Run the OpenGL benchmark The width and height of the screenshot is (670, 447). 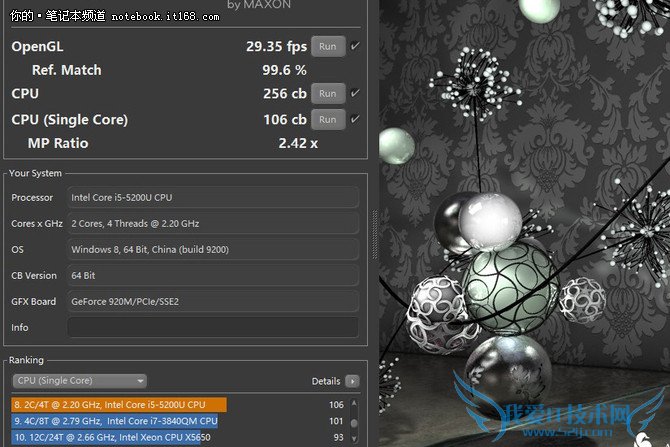328,47
